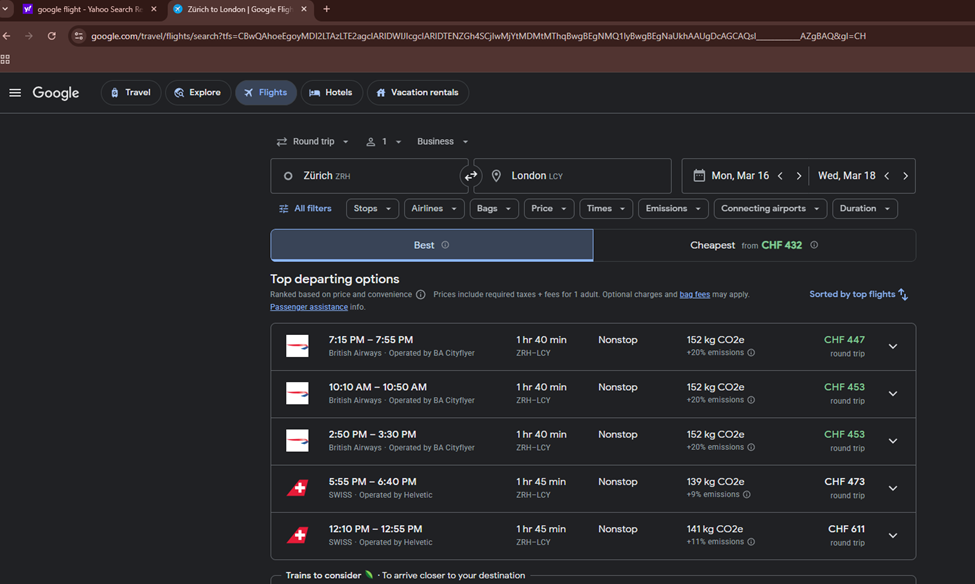Expand the 12:10 PM SWISS flight details
The width and height of the screenshot is (975, 584).
pos(893,535)
